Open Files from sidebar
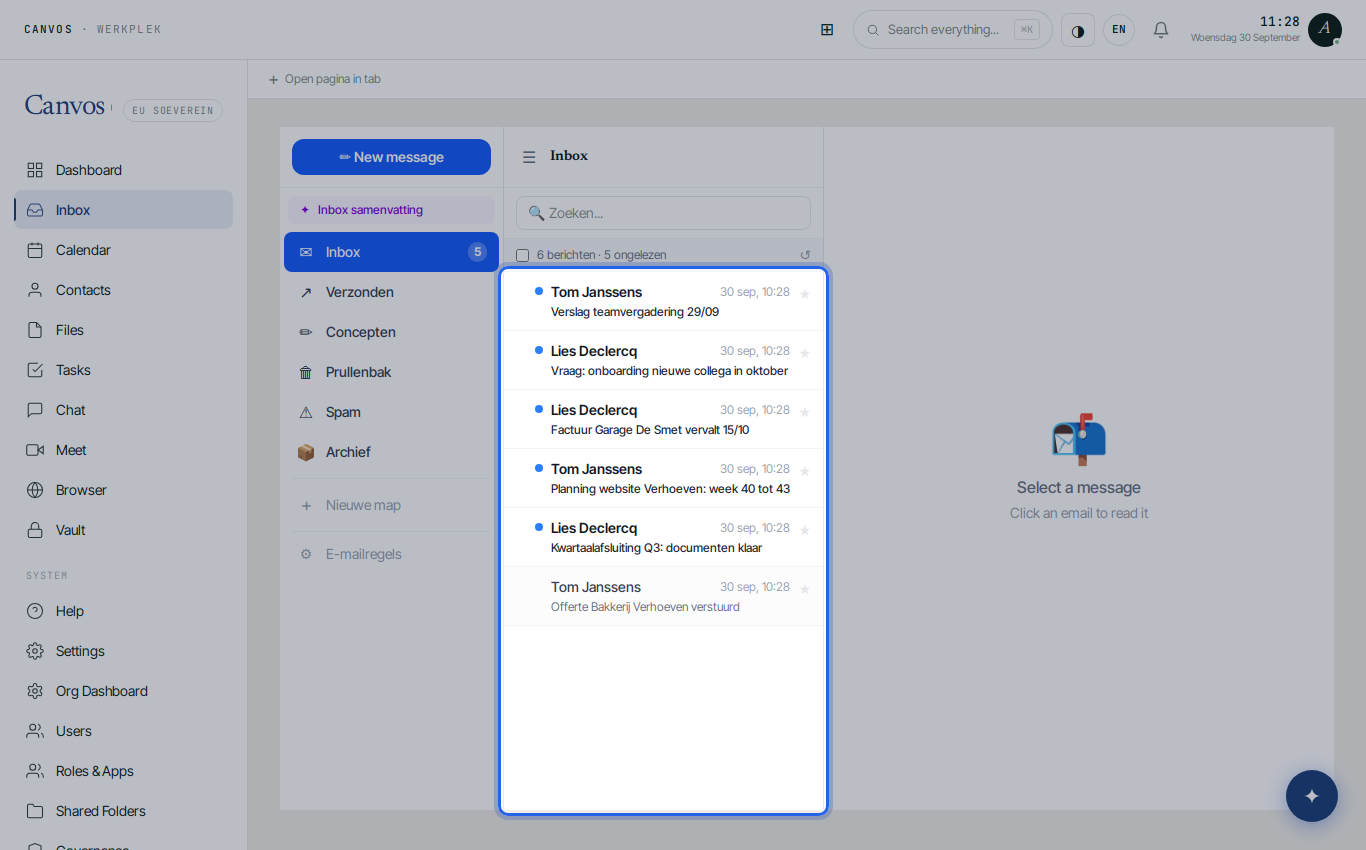 click(x=124, y=330)
